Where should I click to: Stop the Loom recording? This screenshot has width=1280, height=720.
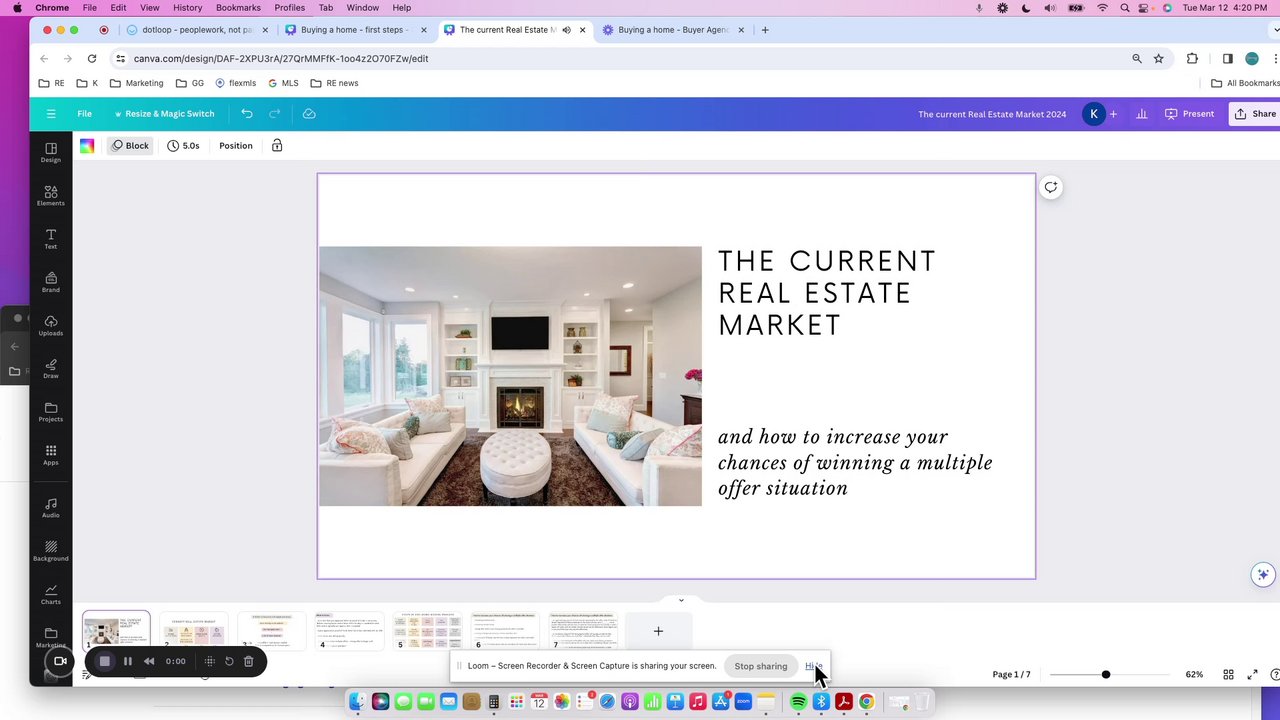[x=105, y=661]
